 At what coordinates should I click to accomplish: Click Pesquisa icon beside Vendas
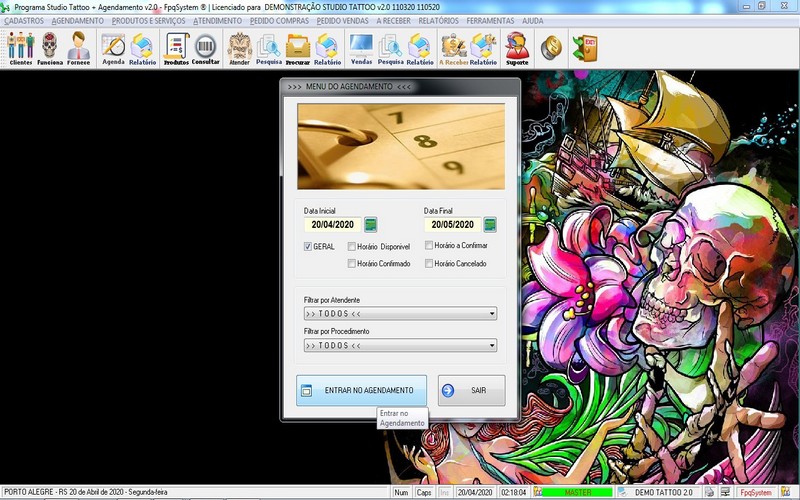click(x=390, y=48)
